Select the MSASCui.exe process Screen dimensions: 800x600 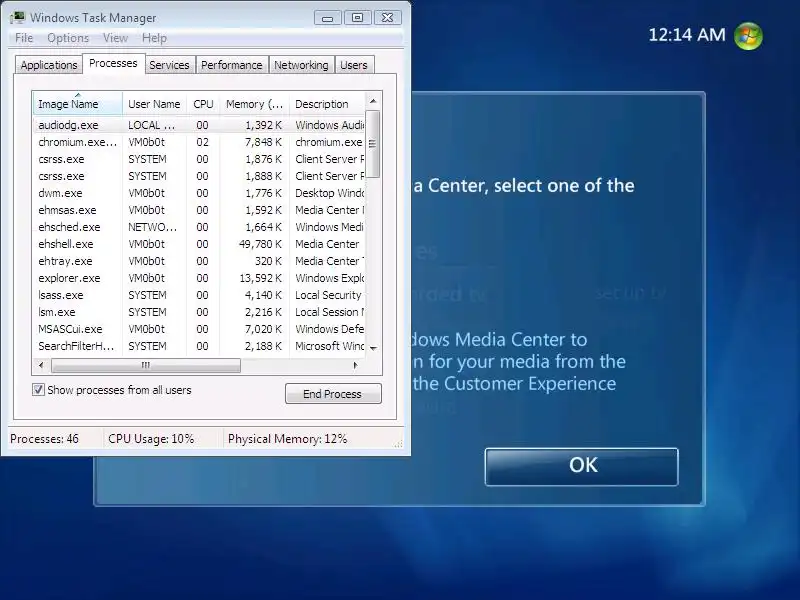point(199,329)
